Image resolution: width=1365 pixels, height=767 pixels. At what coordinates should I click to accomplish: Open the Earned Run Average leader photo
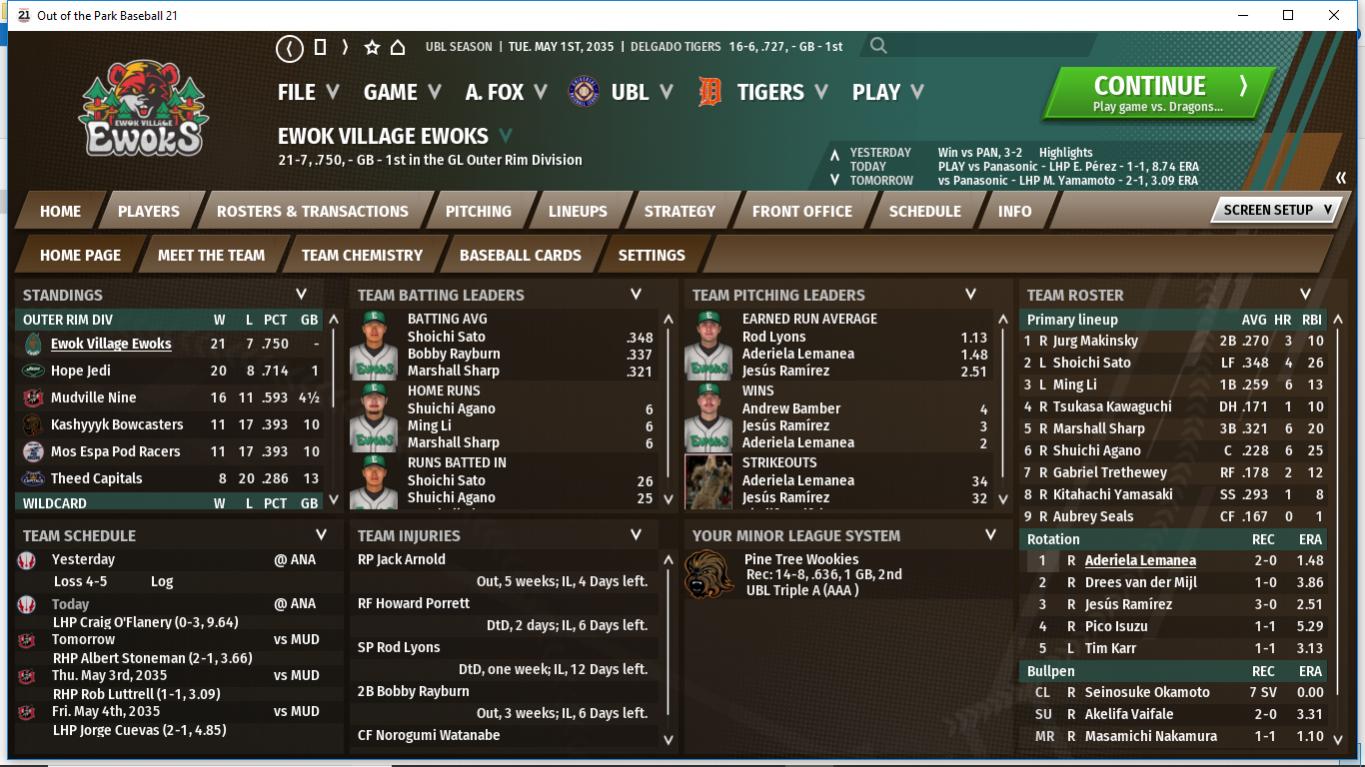(x=708, y=345)
